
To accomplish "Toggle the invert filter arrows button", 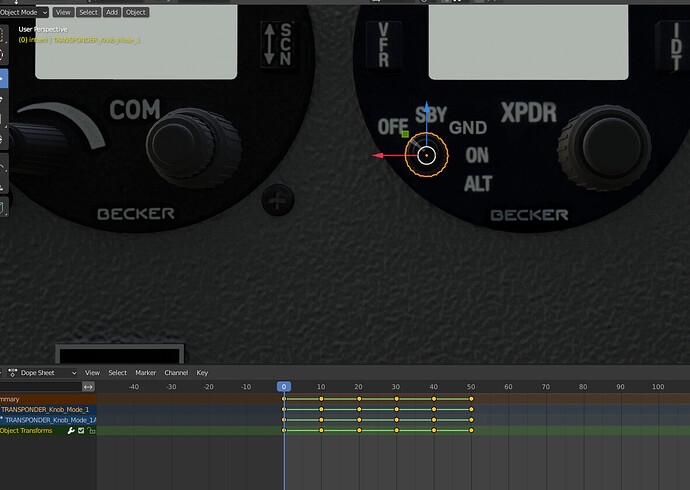I will 88,387.
